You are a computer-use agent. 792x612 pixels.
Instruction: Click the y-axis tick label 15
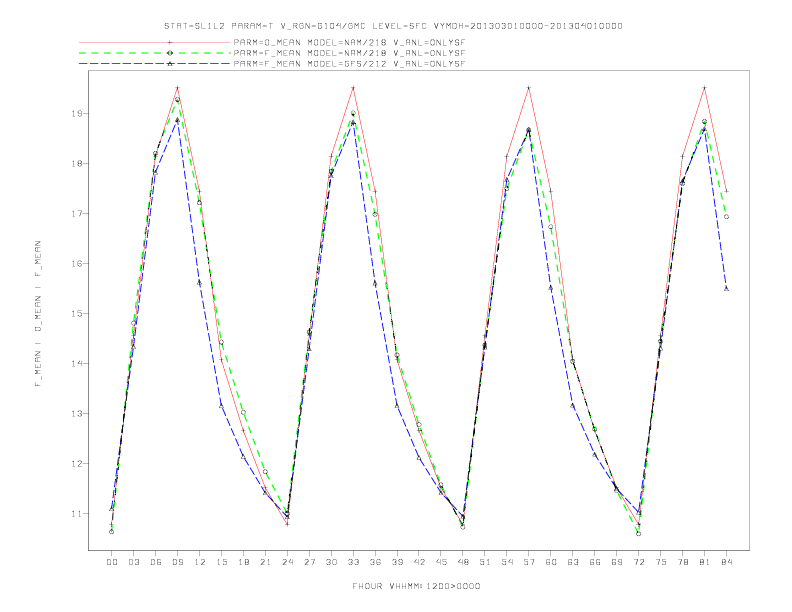click(x=76, y=314)
